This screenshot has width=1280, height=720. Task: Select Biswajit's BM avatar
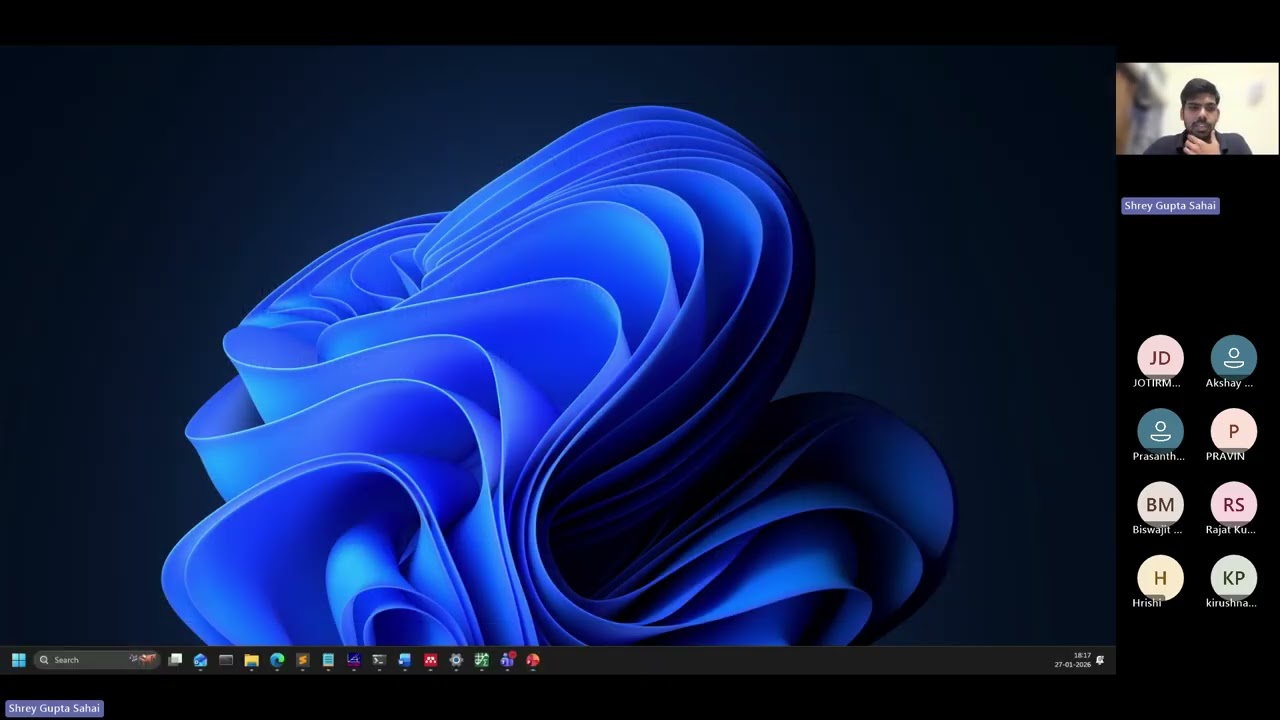(x=1160, y=505)
